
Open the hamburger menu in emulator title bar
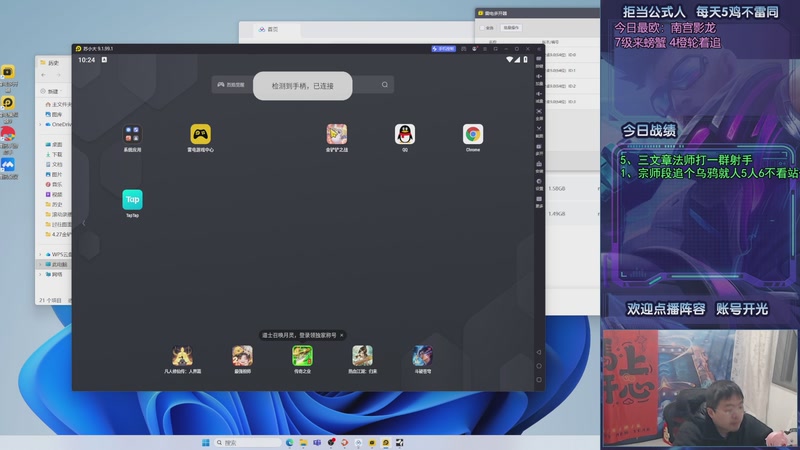click(x=485, y=49)
